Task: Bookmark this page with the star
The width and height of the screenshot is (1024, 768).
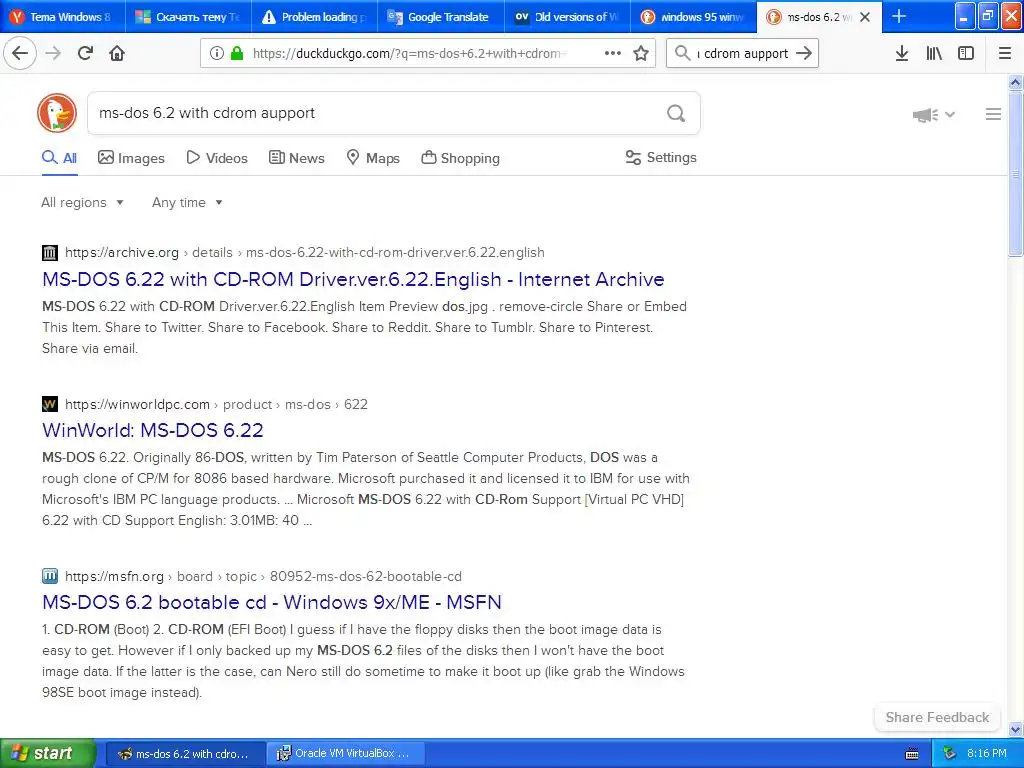Action: click(x=641, y=54)
